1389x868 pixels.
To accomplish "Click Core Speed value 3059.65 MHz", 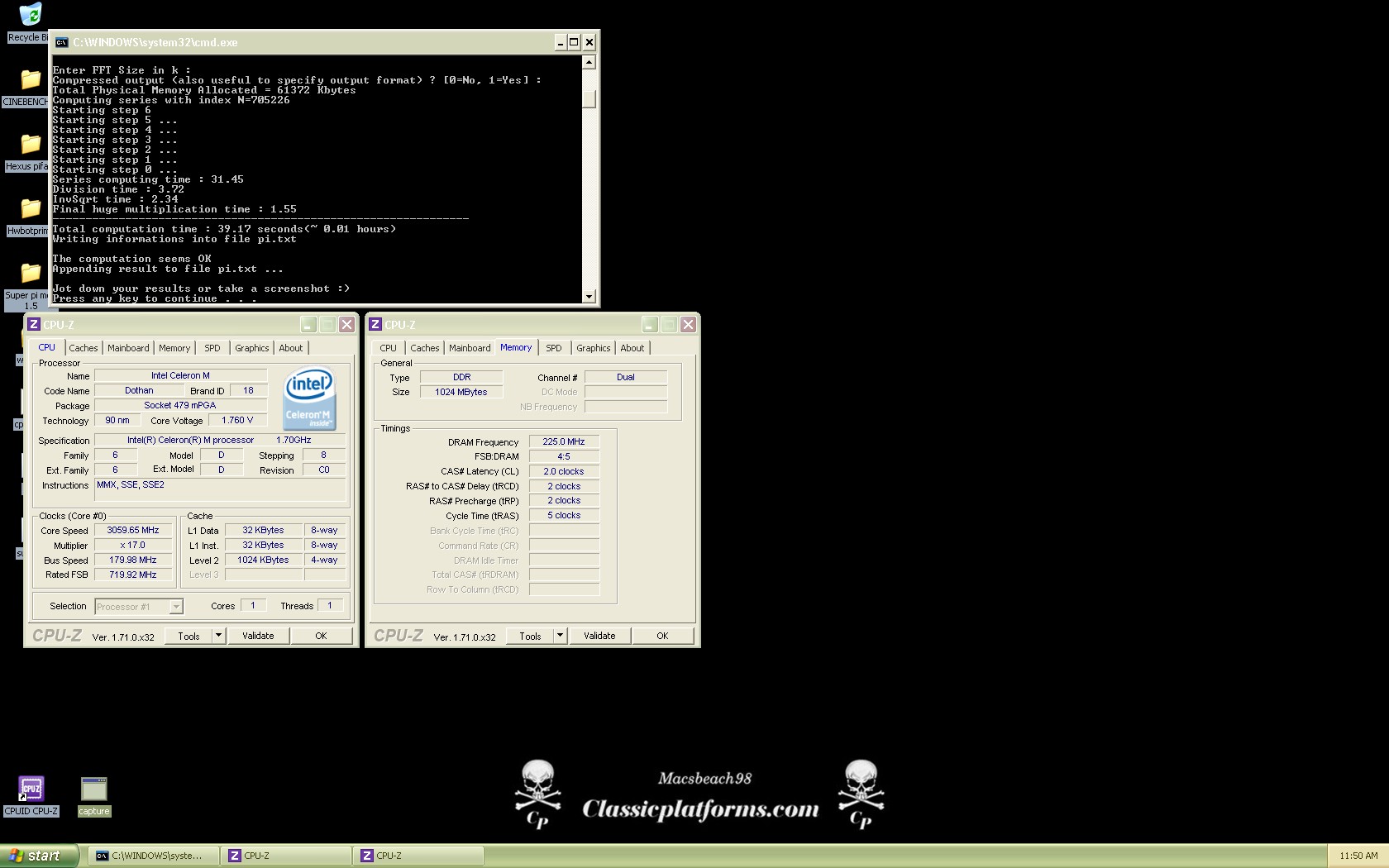I will click(133, 530).
